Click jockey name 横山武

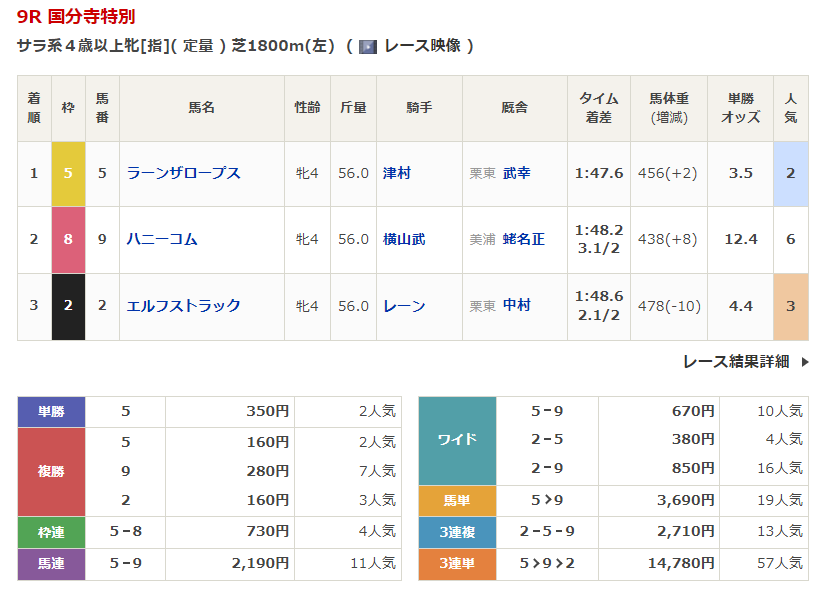click(x=404, y=239)
